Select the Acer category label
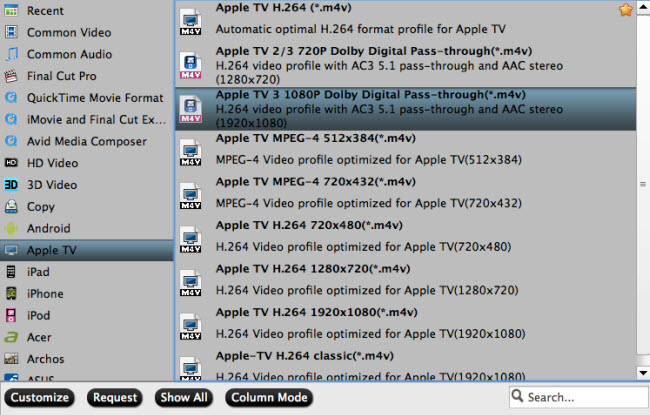 (39, 337)
